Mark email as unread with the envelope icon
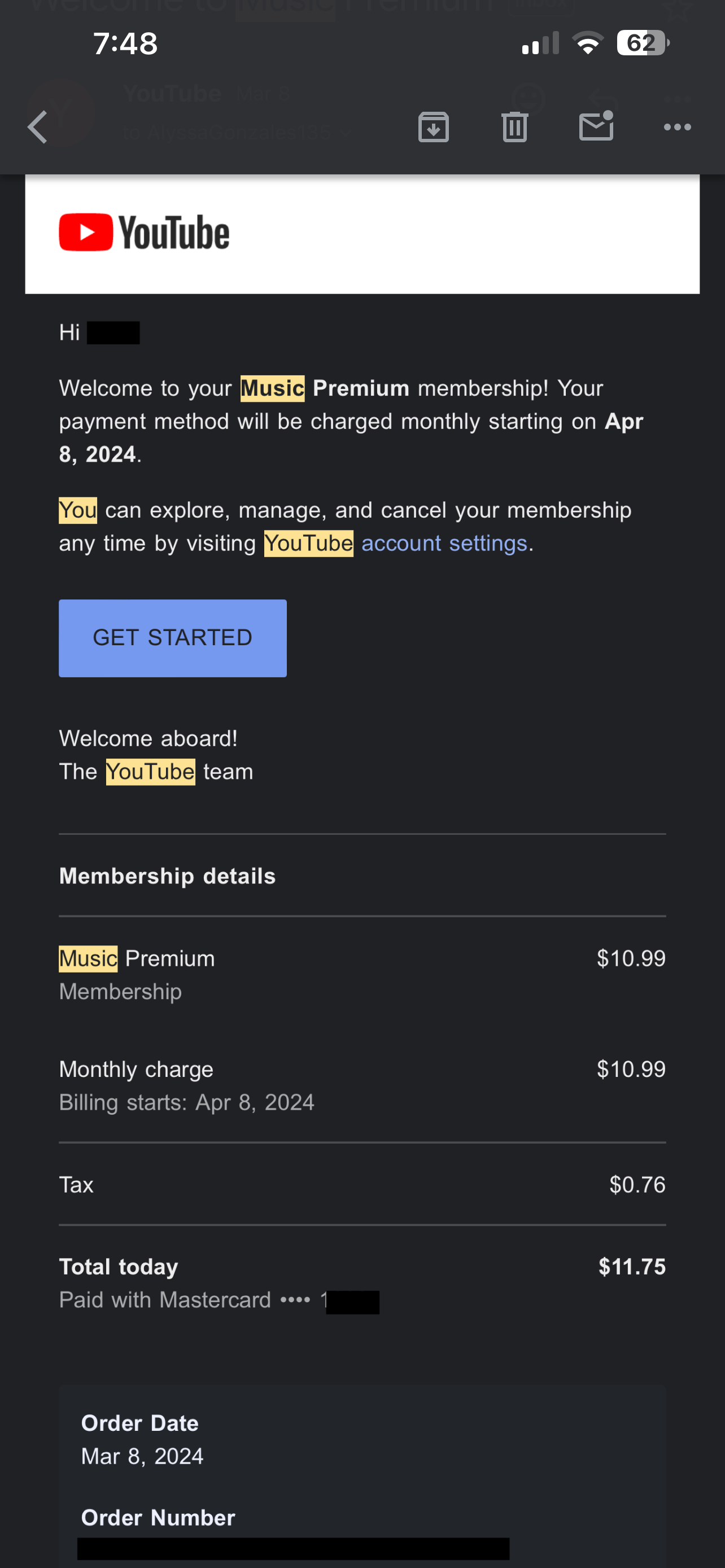The image size is (725, 1568). pos(596,126)
